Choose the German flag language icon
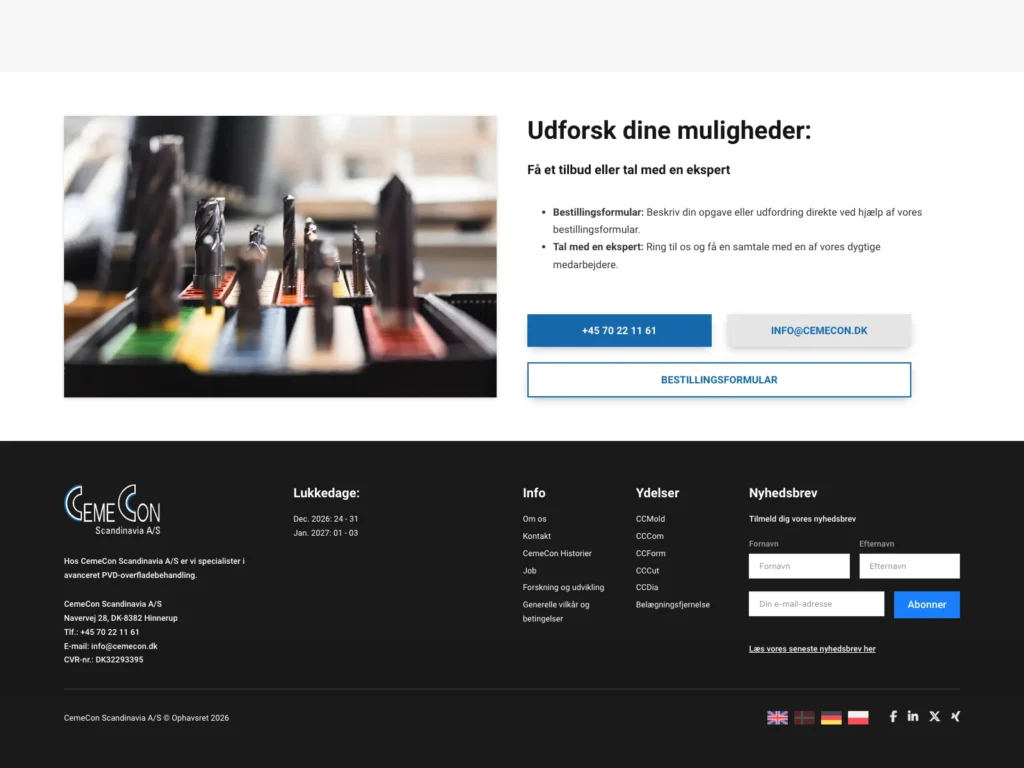This screenshot has height=768, width=1024. (831, 718)
